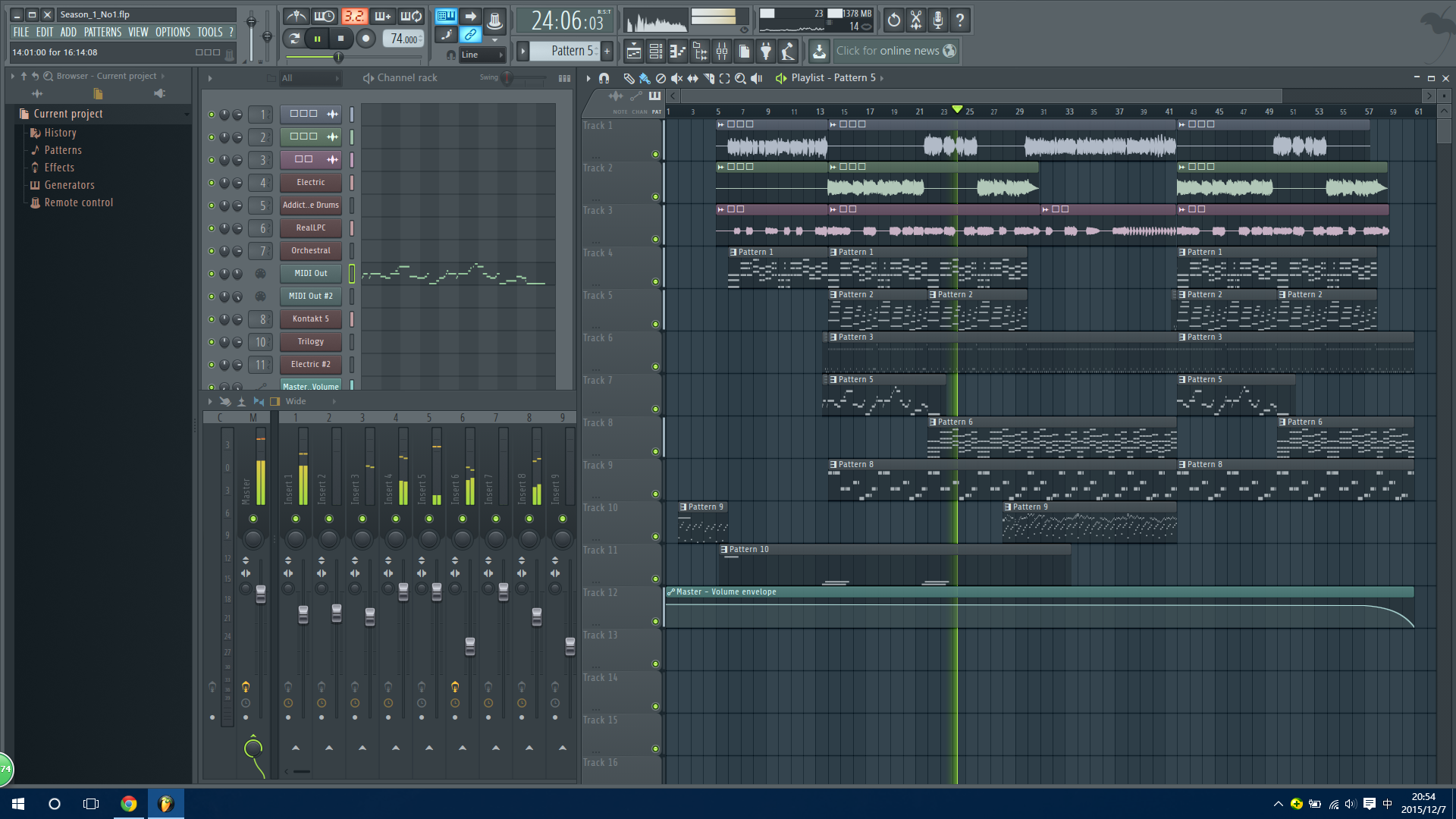
Task: Open the TOOLS menu
Action: point(210,33)
